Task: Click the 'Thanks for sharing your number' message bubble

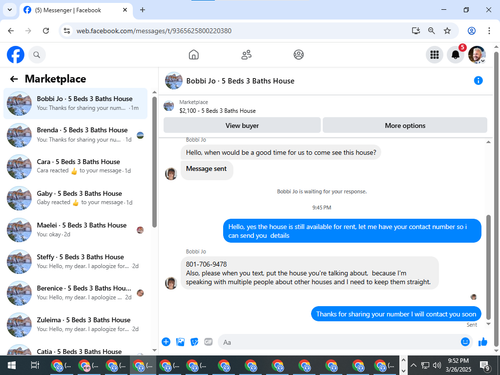Action: [396, 314]
